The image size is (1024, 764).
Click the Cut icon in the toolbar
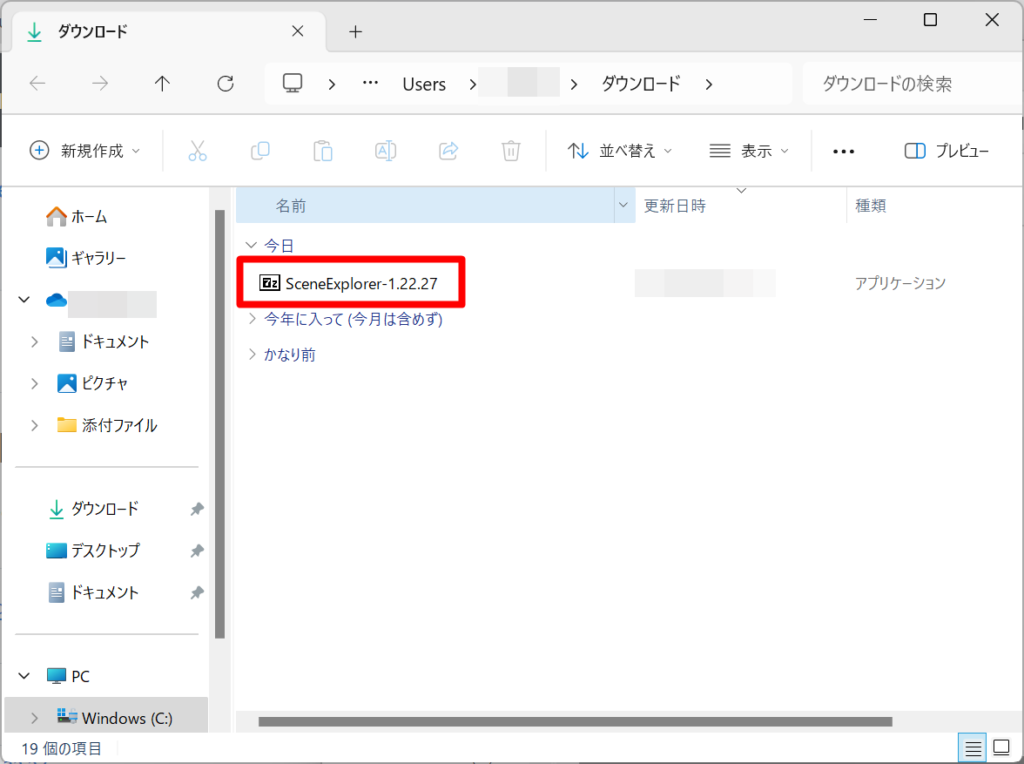pyautogui.click(x=198, y=150)
